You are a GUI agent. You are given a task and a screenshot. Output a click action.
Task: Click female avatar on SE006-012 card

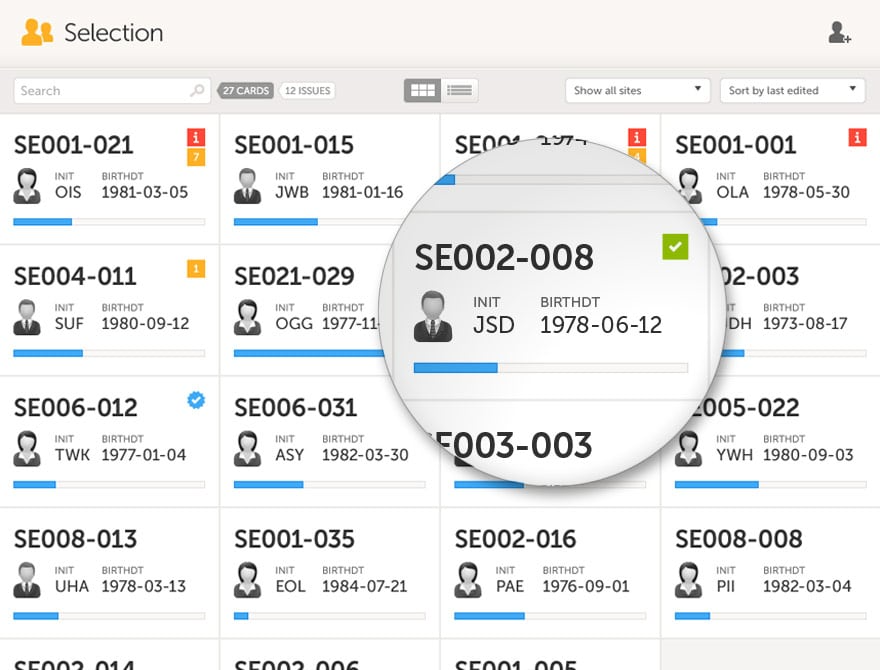(x=27, y=448)
